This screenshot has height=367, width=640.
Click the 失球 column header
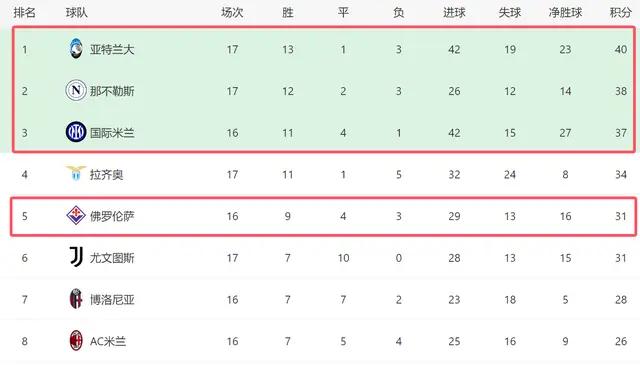click(x=510, y=13)
